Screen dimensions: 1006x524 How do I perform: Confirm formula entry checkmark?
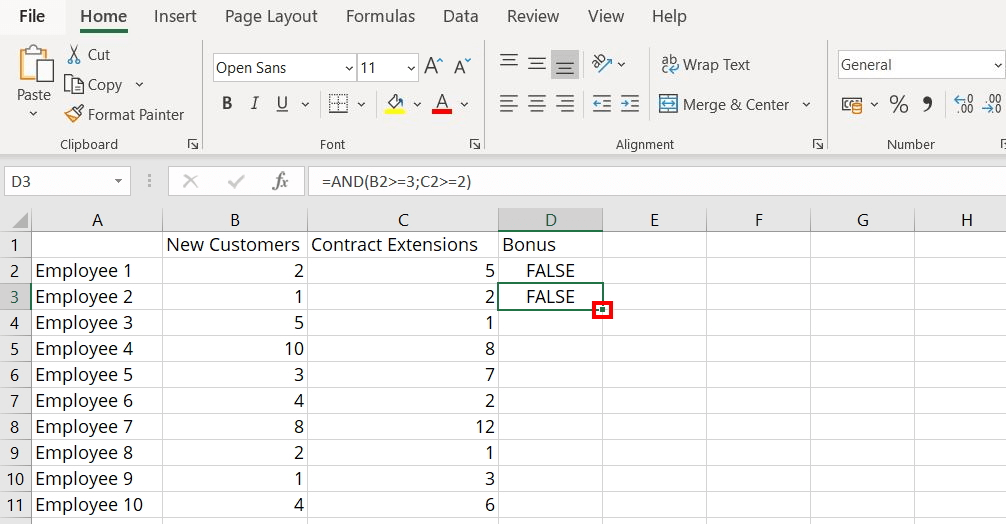(235, 182)
